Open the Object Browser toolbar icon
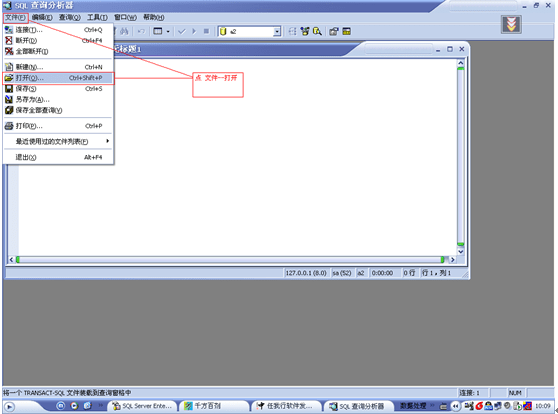The width and height of the screenshot is (558, 414). (305, 32)
